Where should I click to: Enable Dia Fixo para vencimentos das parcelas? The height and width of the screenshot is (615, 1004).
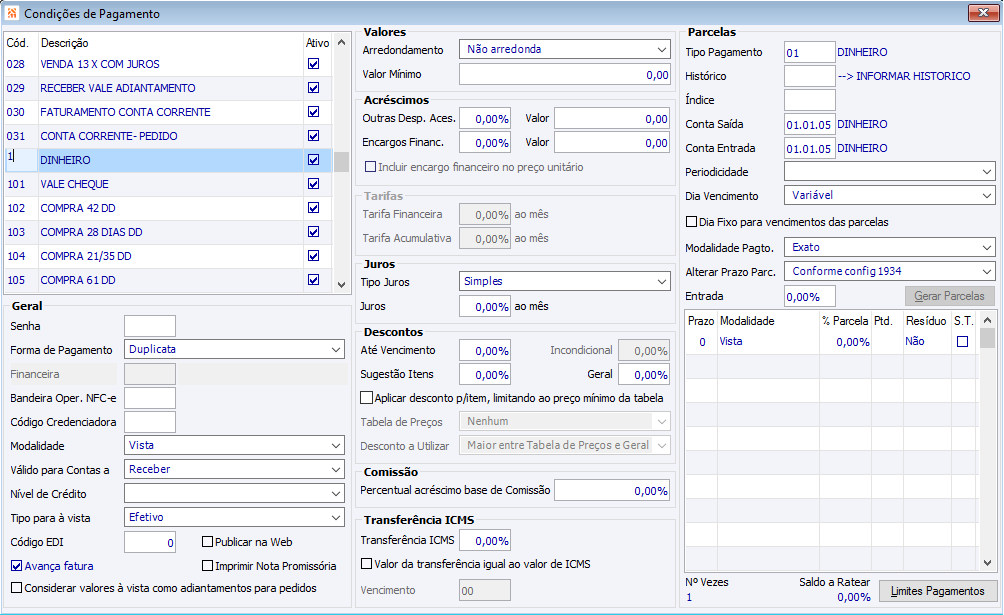(692, 222)
